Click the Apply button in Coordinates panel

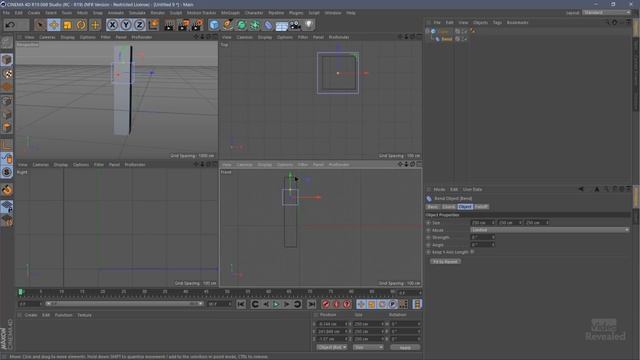tap(405, 347)
